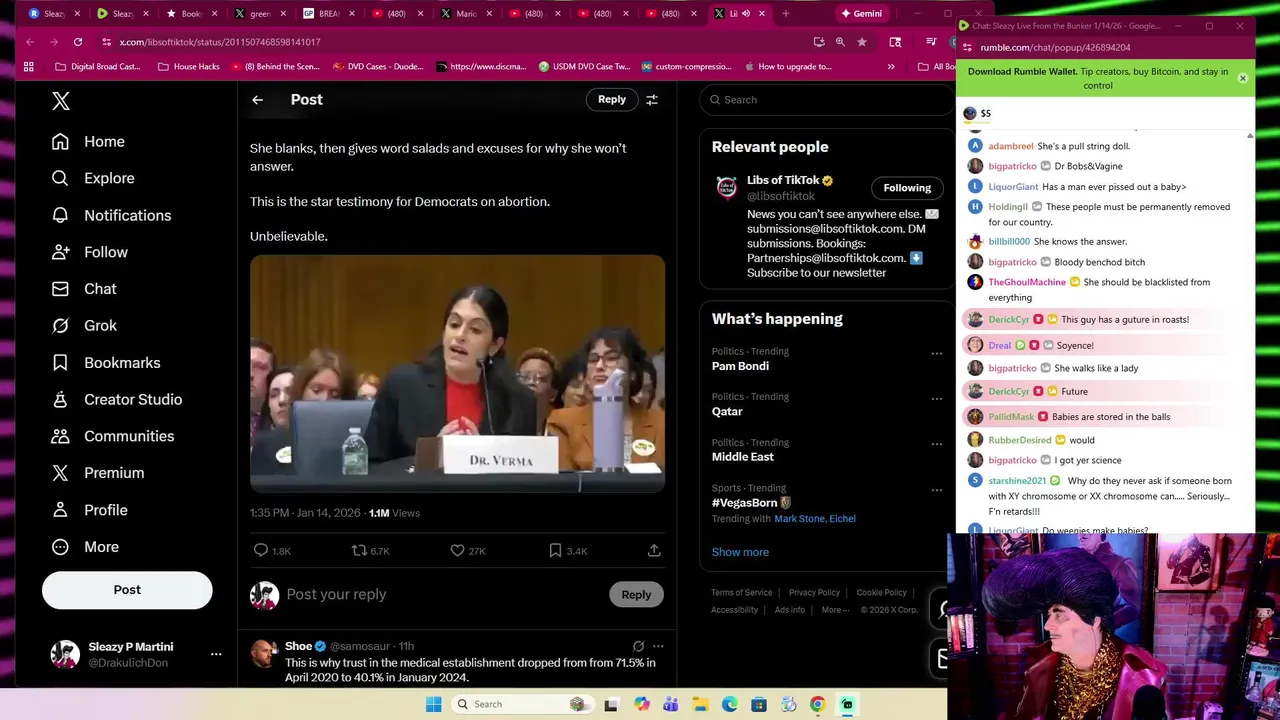This screenshot has width=1280, height=720.
Task: Open Bookmarks in X sidebar
Action: pyautogui.click(x=105, y=363)
